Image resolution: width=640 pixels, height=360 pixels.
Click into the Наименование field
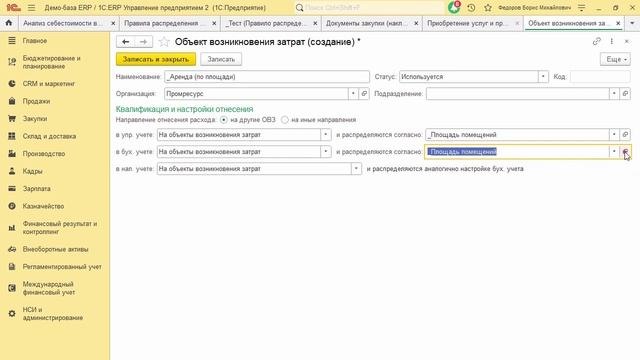[267, 77]
